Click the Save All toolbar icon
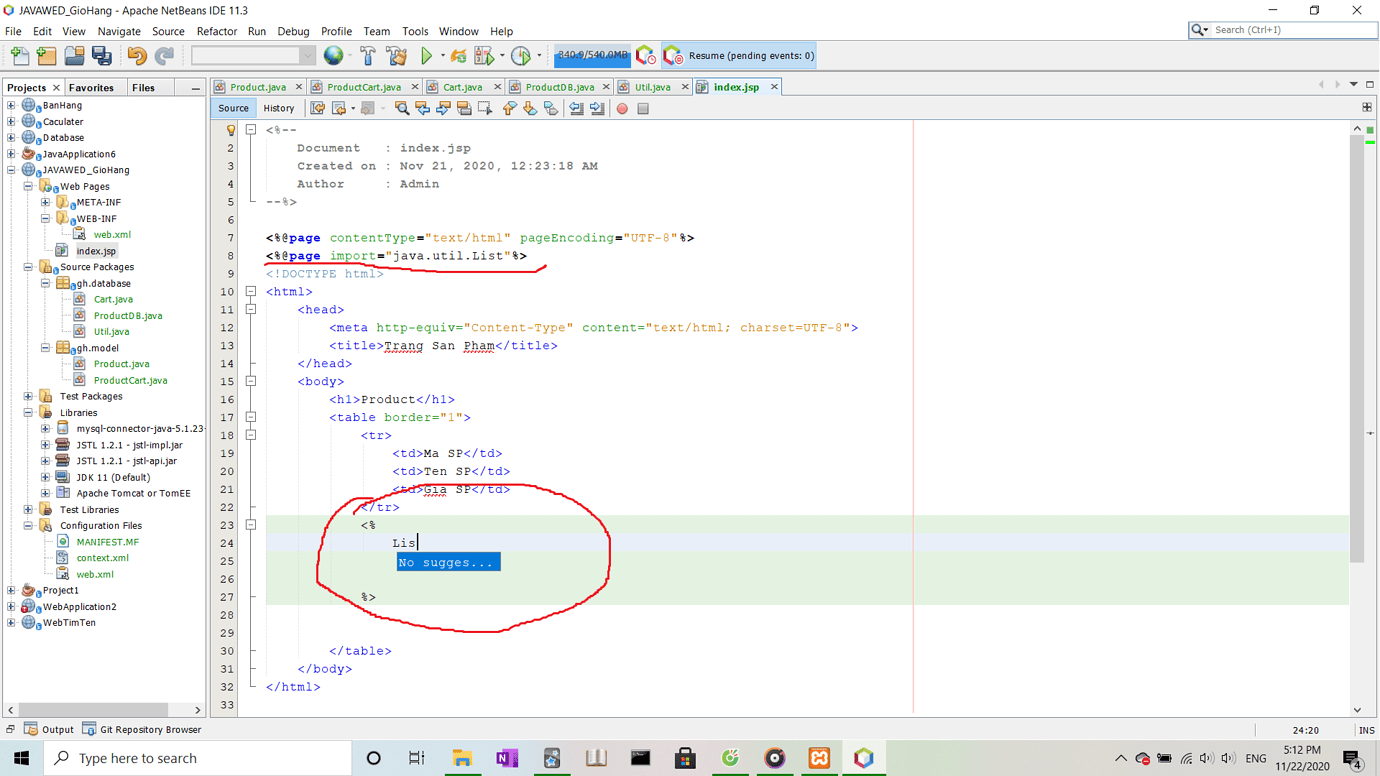 click(x=101, y=56)
